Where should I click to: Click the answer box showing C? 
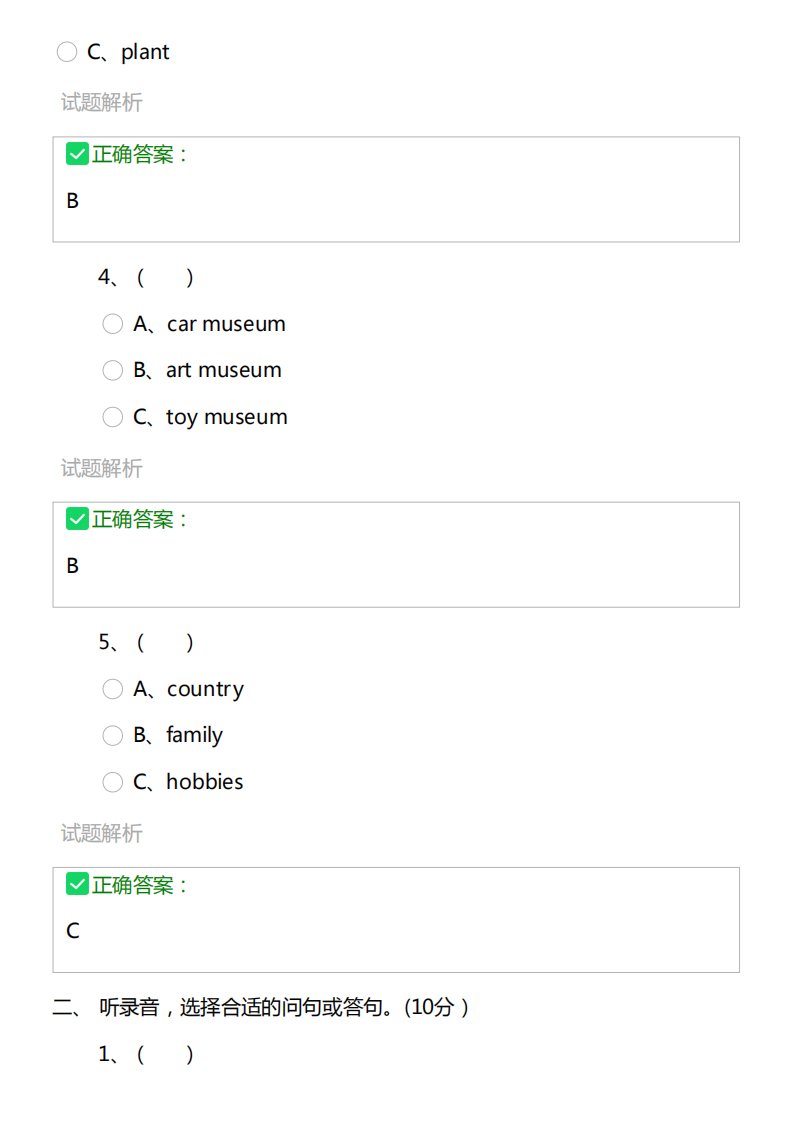(396, 919)
